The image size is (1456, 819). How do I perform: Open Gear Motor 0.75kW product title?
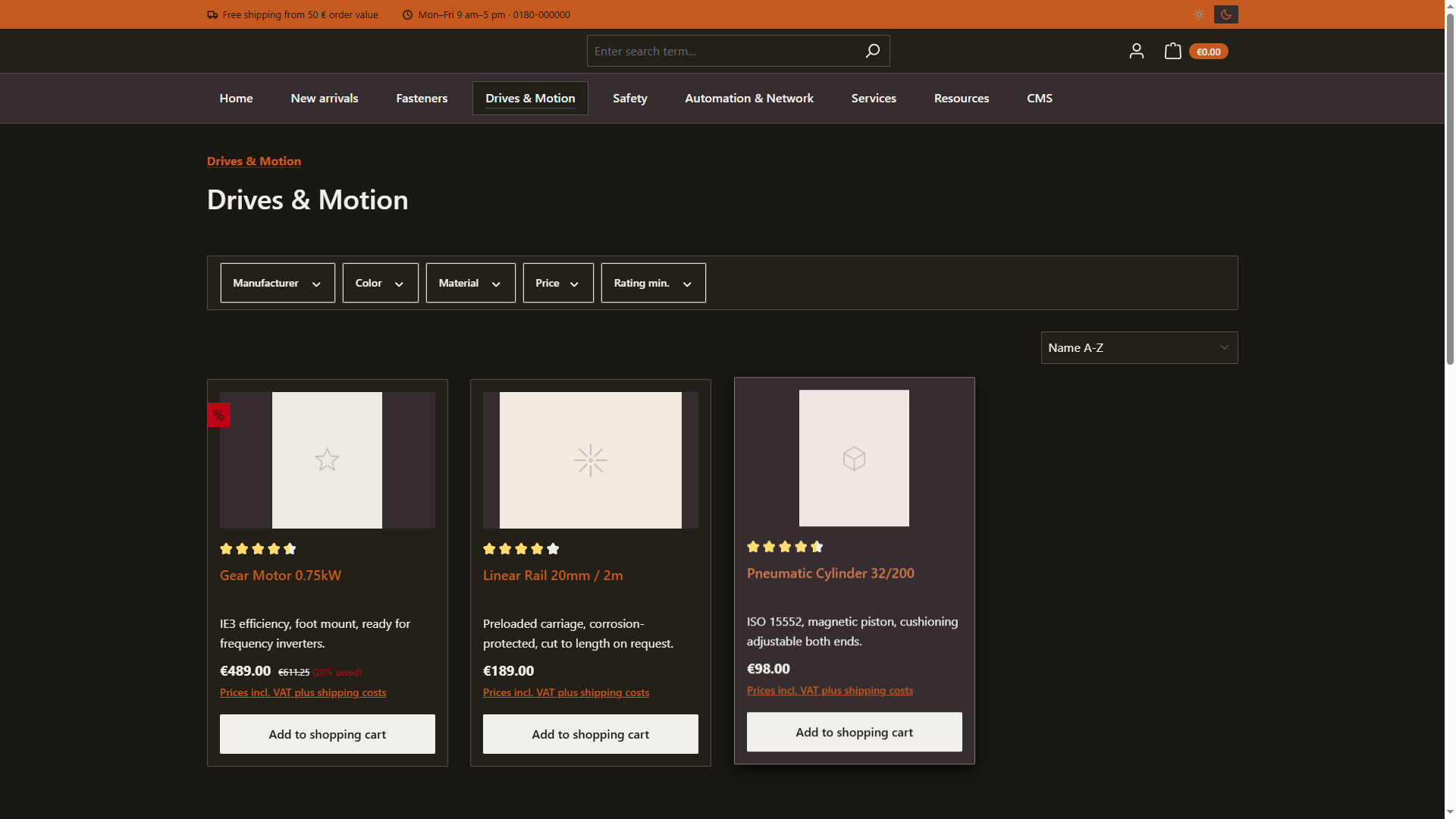(x=281, y=576)
